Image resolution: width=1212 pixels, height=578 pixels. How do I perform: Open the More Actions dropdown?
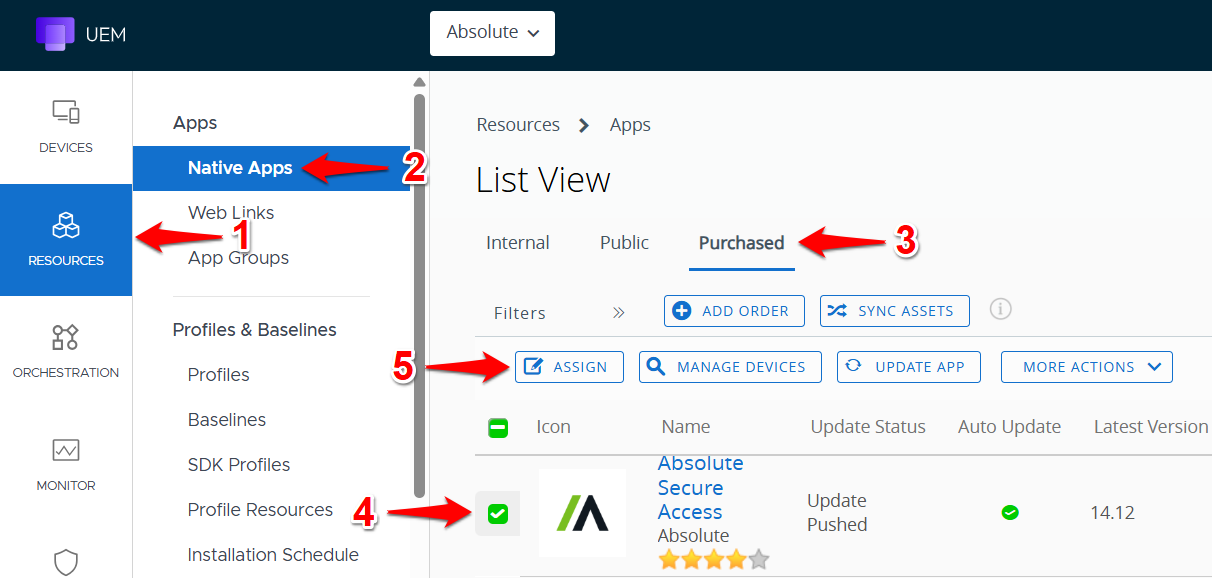[x=1087, y=367]
